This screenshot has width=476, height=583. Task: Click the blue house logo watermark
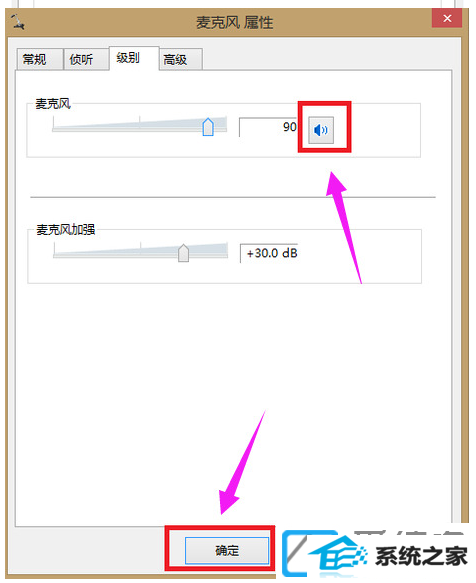coord(335,555)
